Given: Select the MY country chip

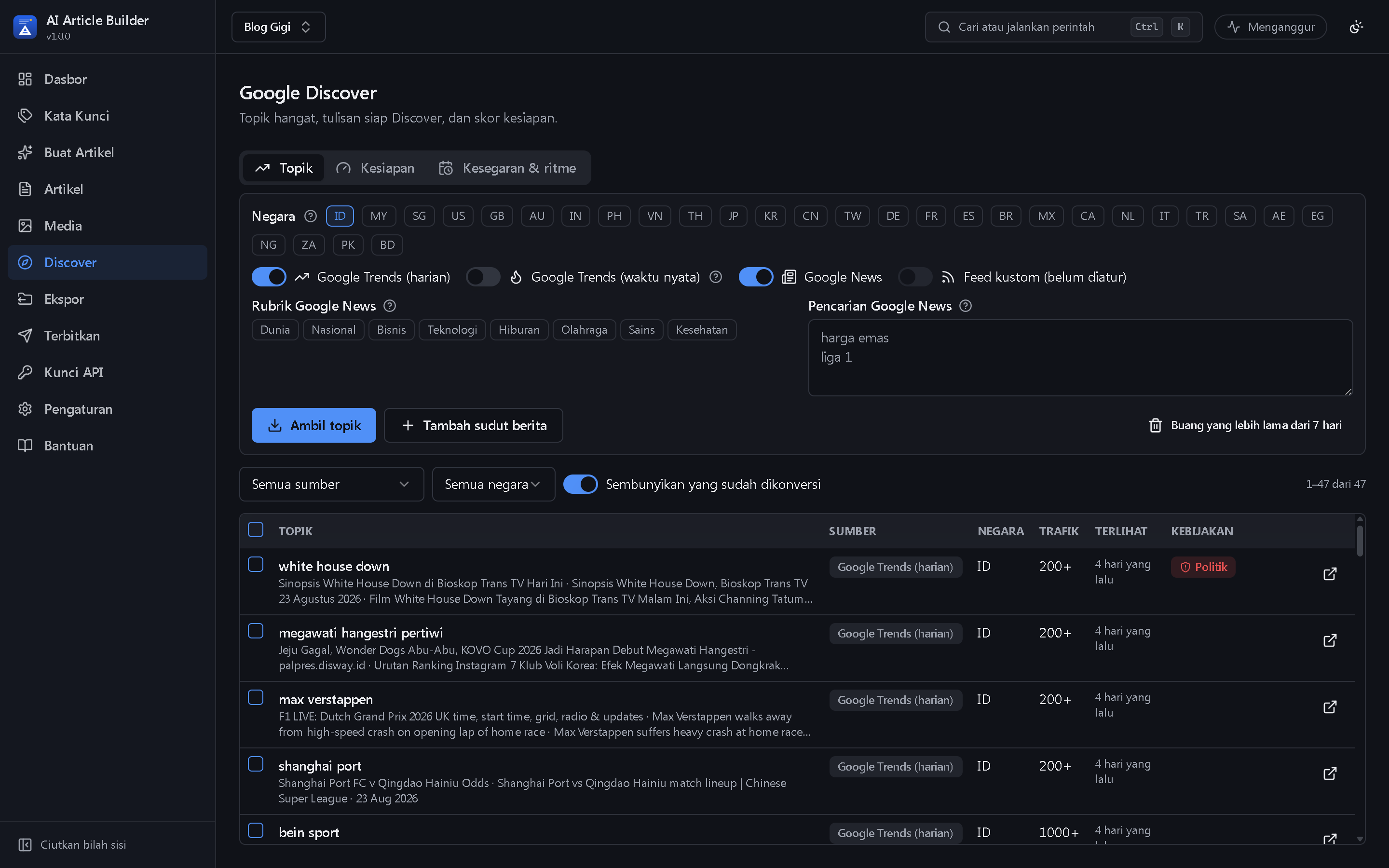Looking at the screenshot, I should click(379, 216).
